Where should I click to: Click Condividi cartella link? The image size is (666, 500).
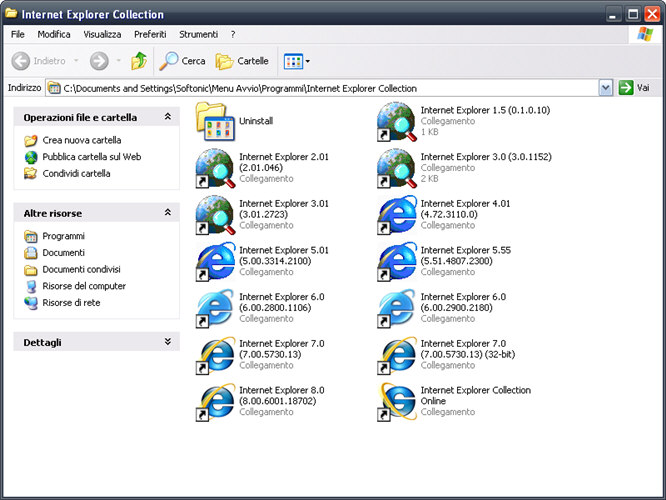pyautogui.click(x=76, y=173)
